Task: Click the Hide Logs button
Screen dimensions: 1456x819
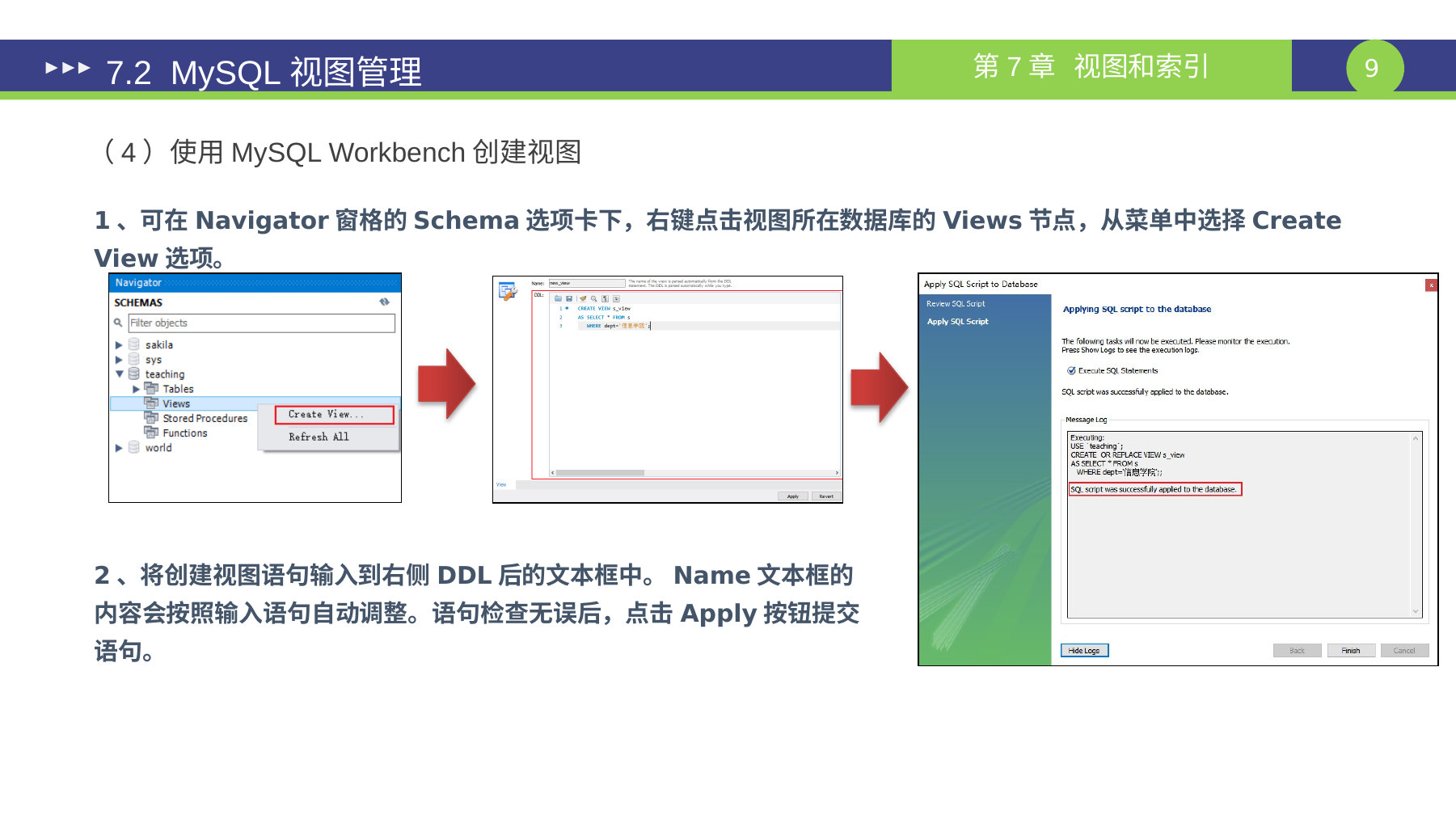Action: [1084, 651]
